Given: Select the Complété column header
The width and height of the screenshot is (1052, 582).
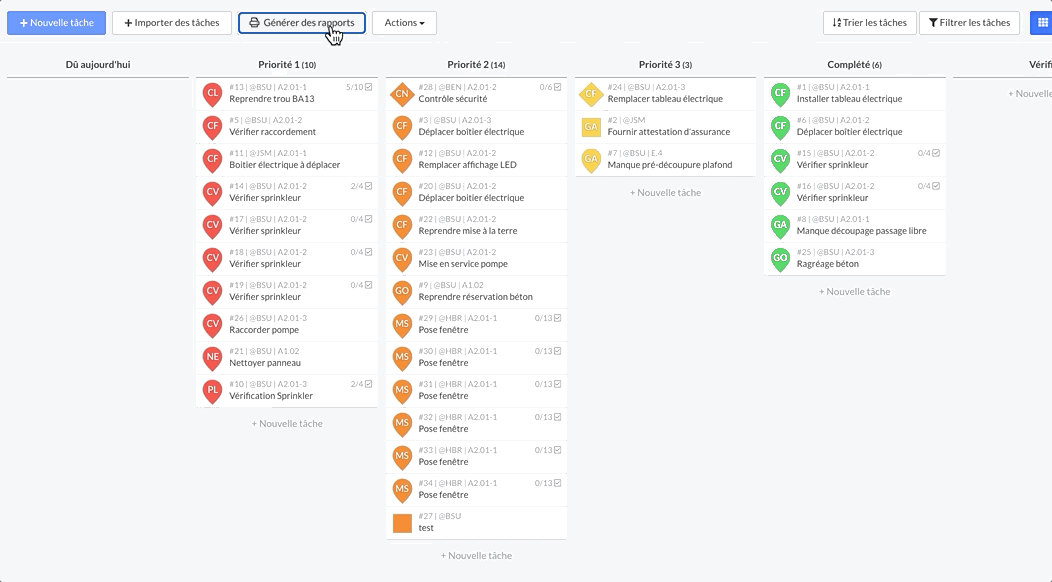Looking at the screenshot, I should pyautogui.click(x=854, y=64).
